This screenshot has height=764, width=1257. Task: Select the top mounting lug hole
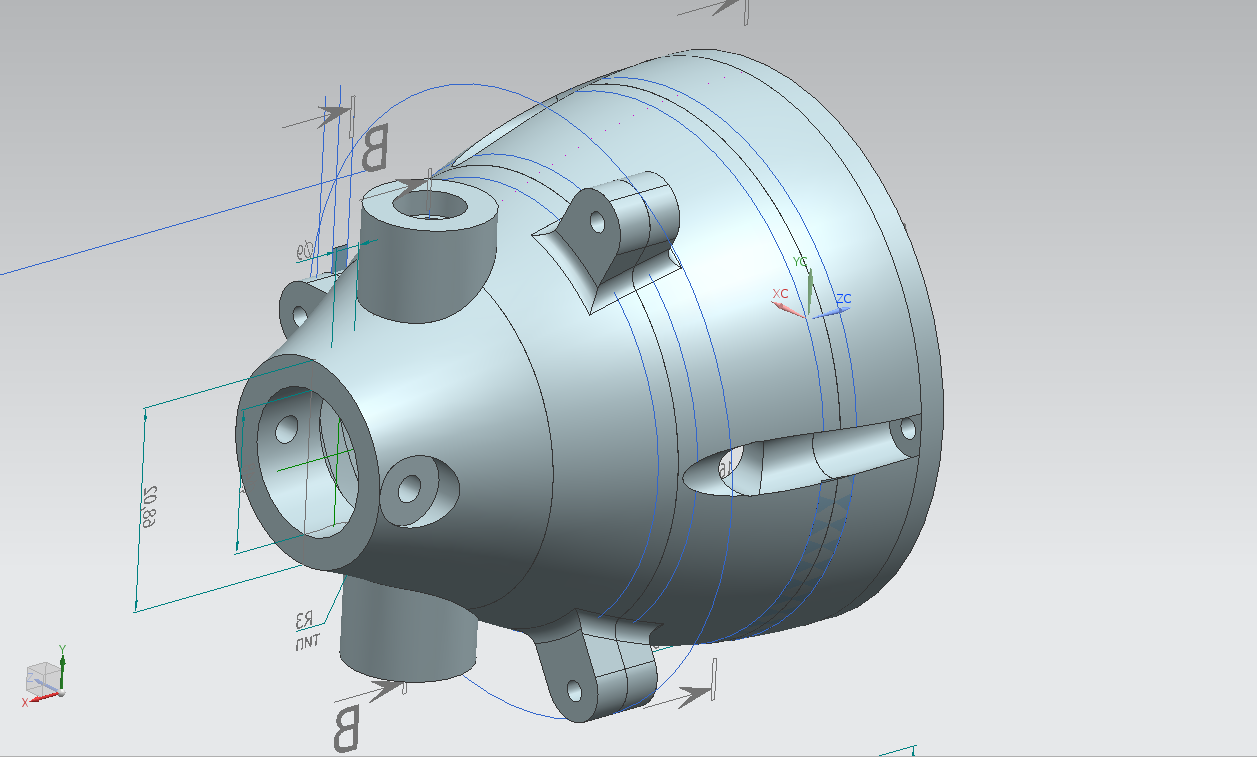point(598,221)
